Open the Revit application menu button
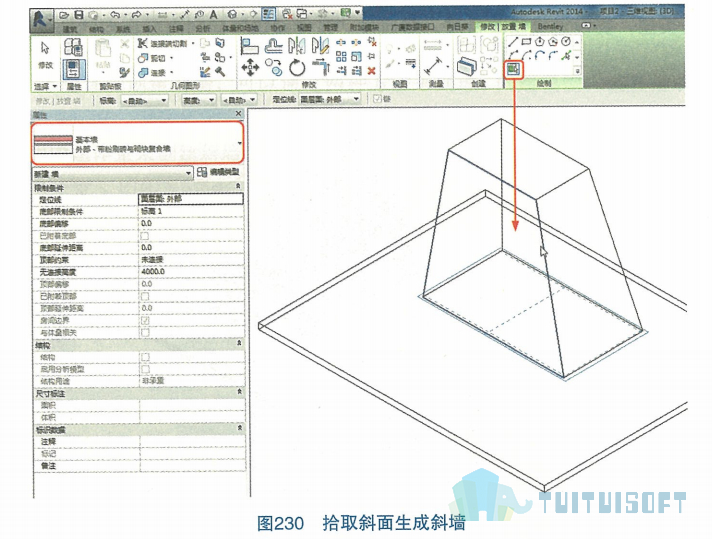This screenshot has width=712, height=539. point(41,20)
